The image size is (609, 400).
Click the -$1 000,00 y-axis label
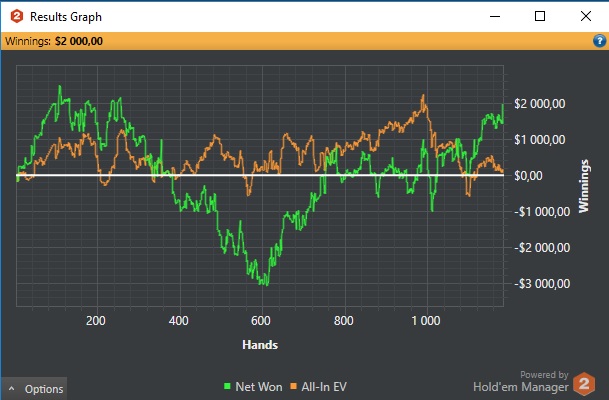tap(542, 212)
